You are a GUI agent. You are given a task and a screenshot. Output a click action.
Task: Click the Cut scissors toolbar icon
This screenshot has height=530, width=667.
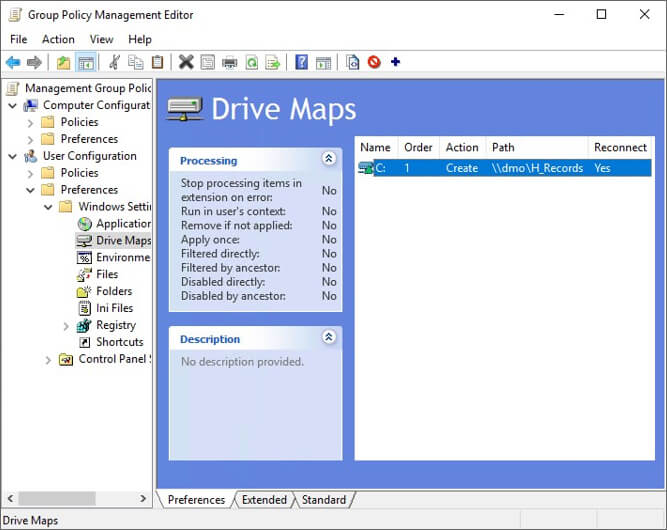click(x=114, y=63)
